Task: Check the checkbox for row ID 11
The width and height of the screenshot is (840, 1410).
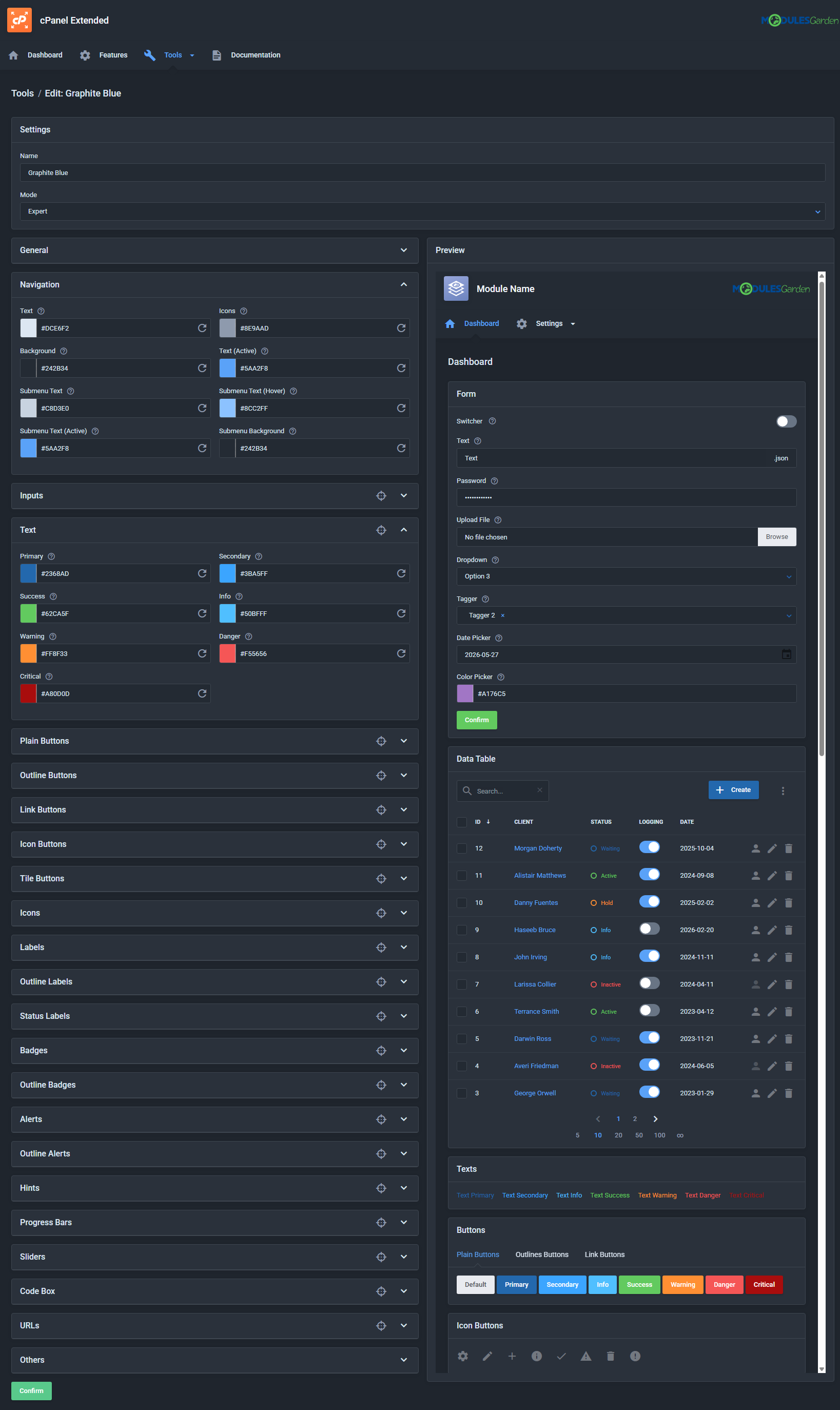Action: click(462, 876)
